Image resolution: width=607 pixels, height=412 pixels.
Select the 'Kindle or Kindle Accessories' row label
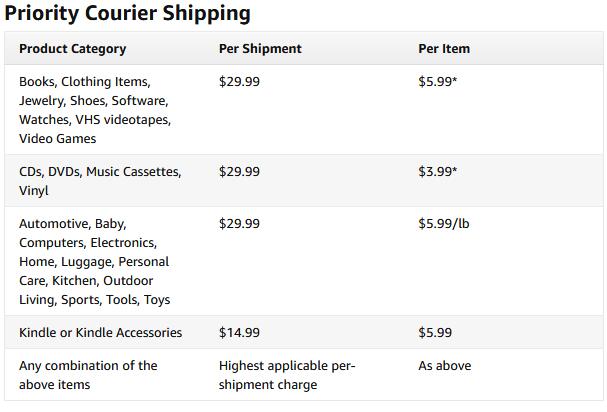tap(100, 333)
